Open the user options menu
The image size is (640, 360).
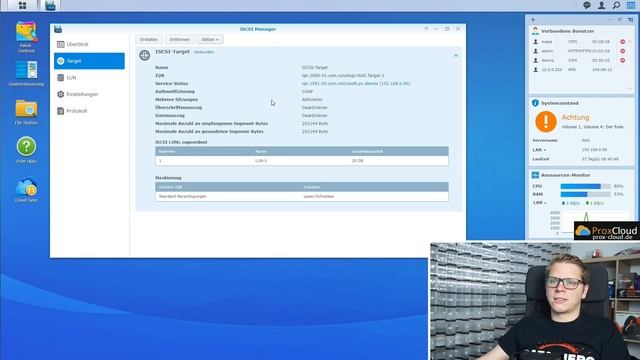[602, 5]
